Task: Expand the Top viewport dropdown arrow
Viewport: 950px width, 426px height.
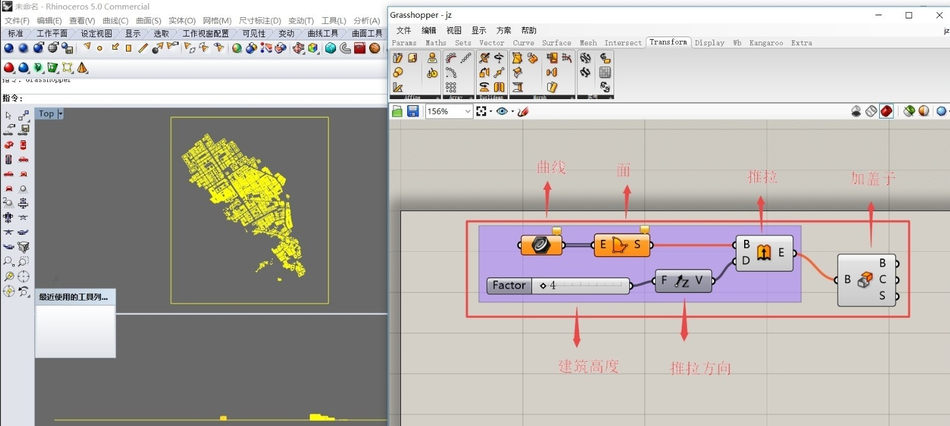Action: click(x=61, y=114)
